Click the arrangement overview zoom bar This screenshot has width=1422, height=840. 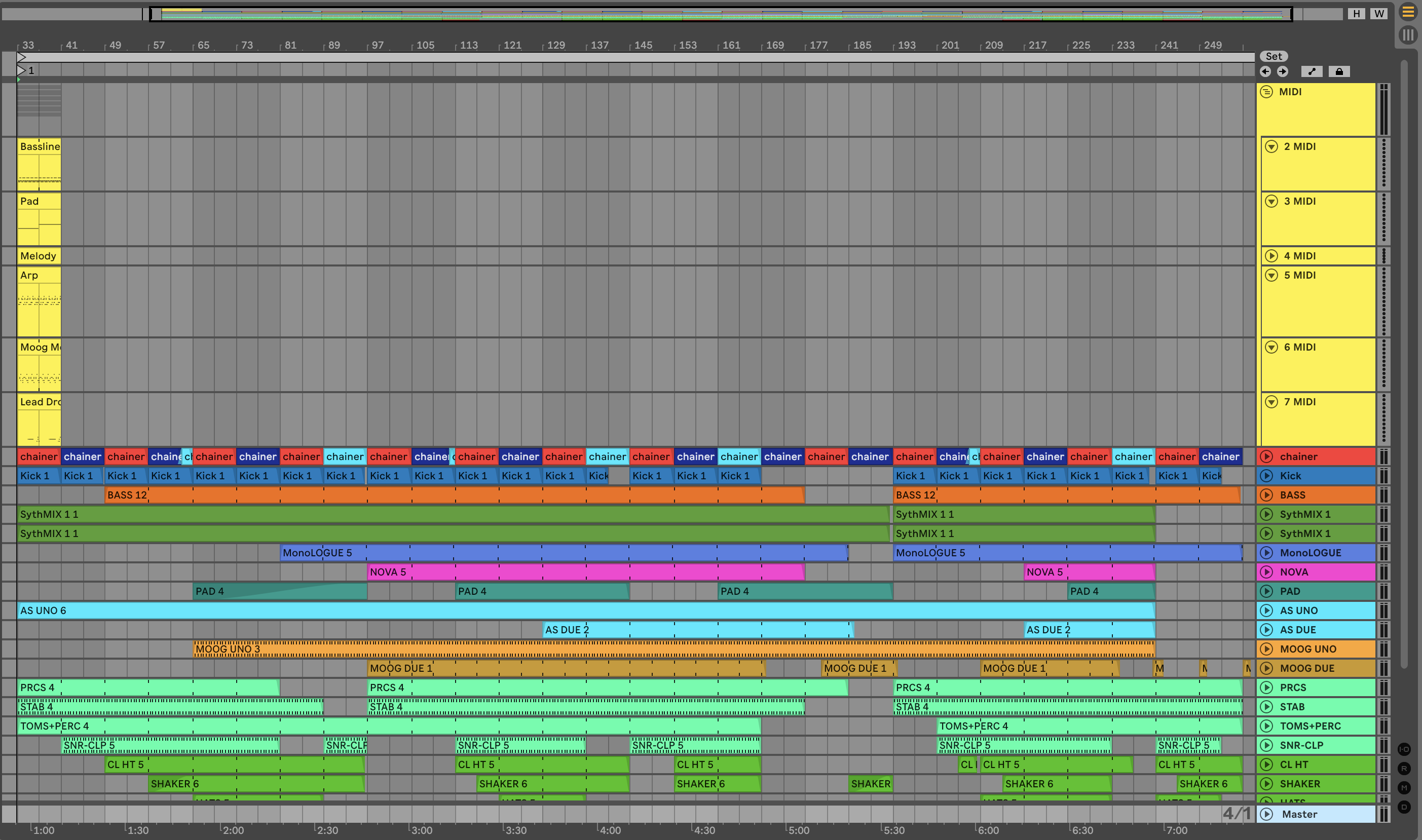[x=720, y=14]
